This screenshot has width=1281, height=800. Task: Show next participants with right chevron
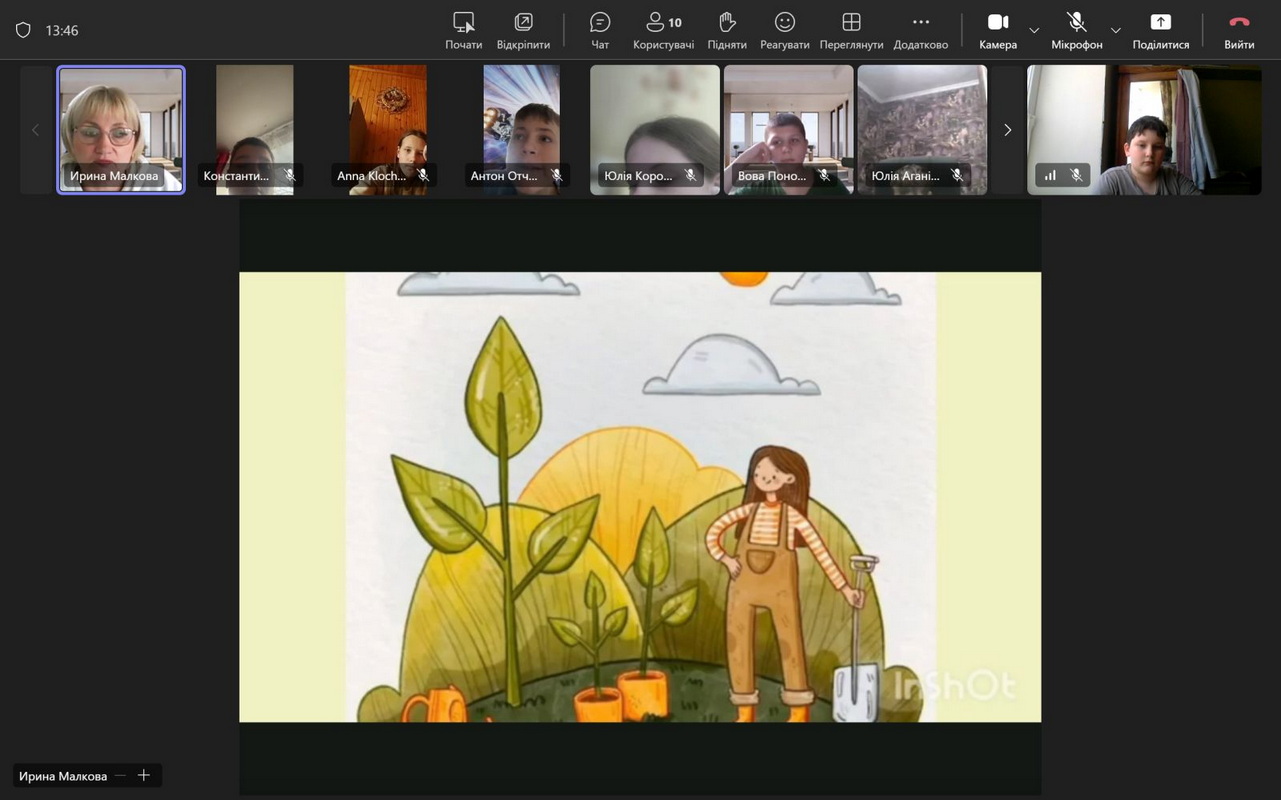[x=1007, y=130]
